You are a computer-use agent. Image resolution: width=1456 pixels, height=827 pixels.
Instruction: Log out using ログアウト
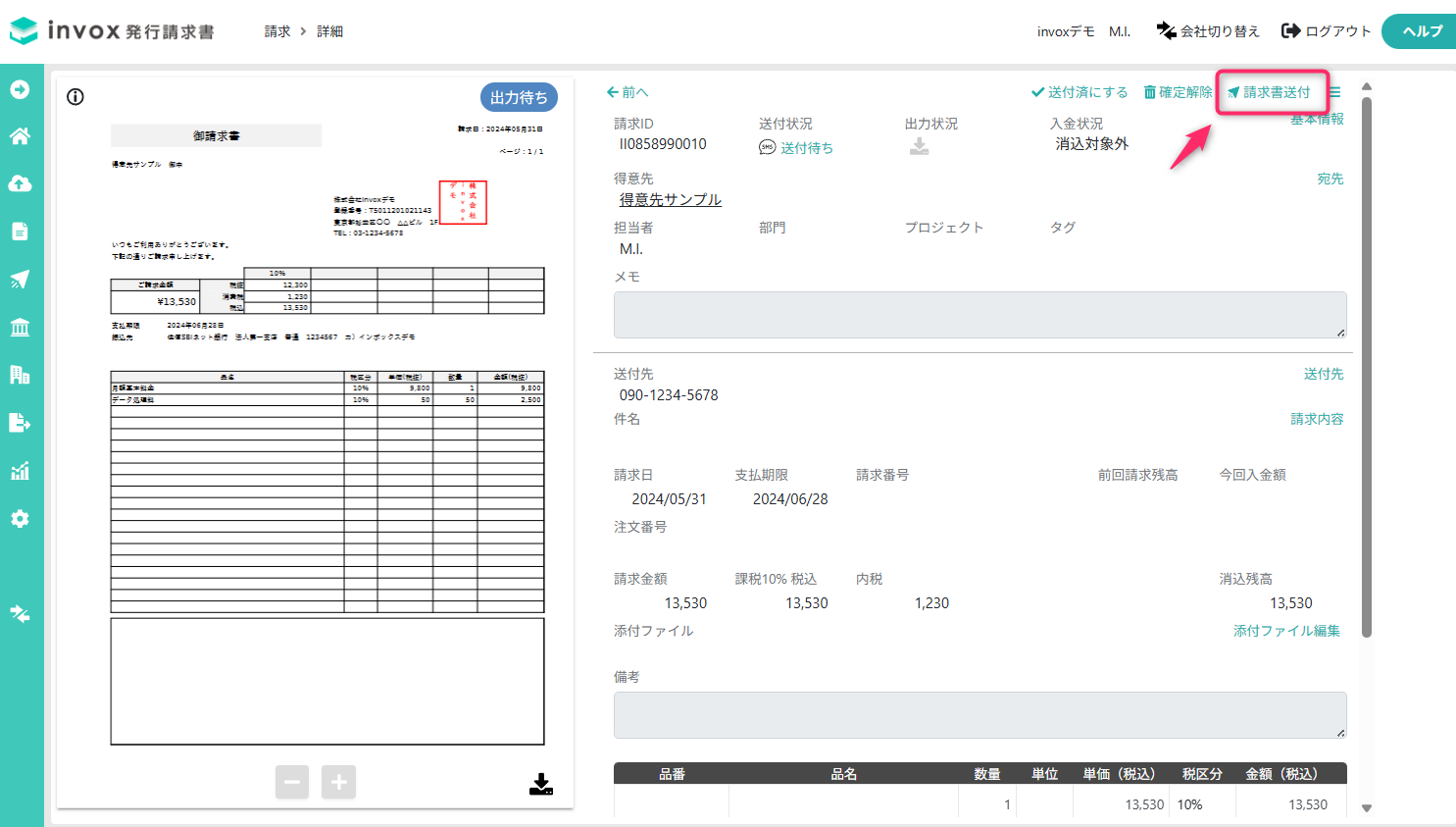point(1327,31)
